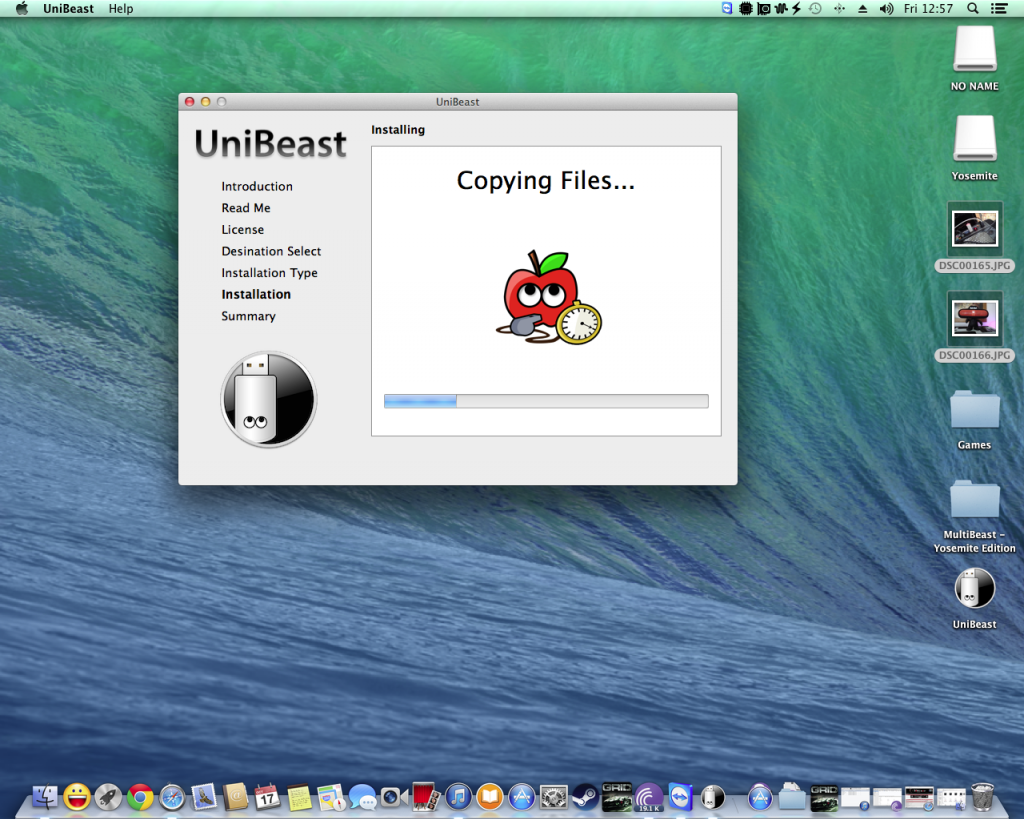This screenshot has height=819, width=1024.
Task: Click the Introduction step in sidebar
Action: click(257, 186)
